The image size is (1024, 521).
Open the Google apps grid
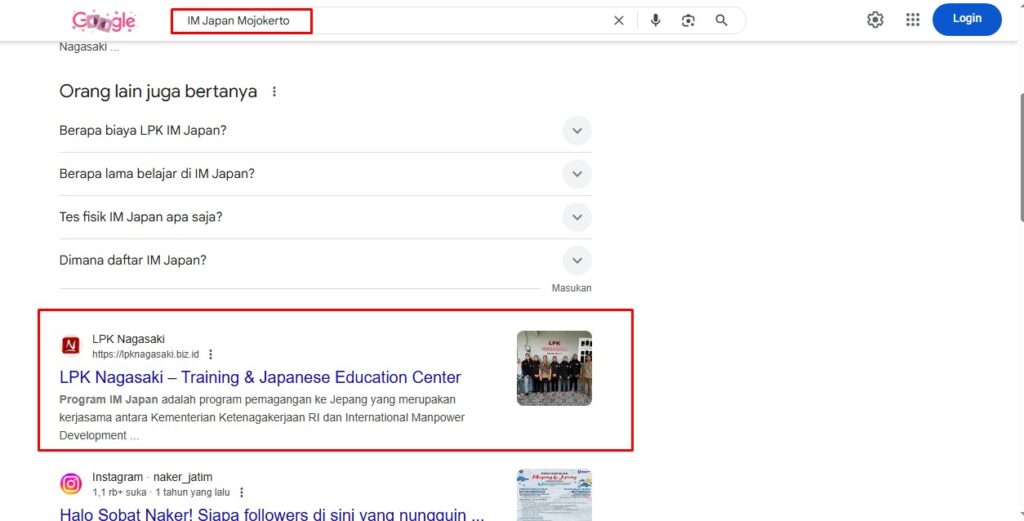click(912, 20)
